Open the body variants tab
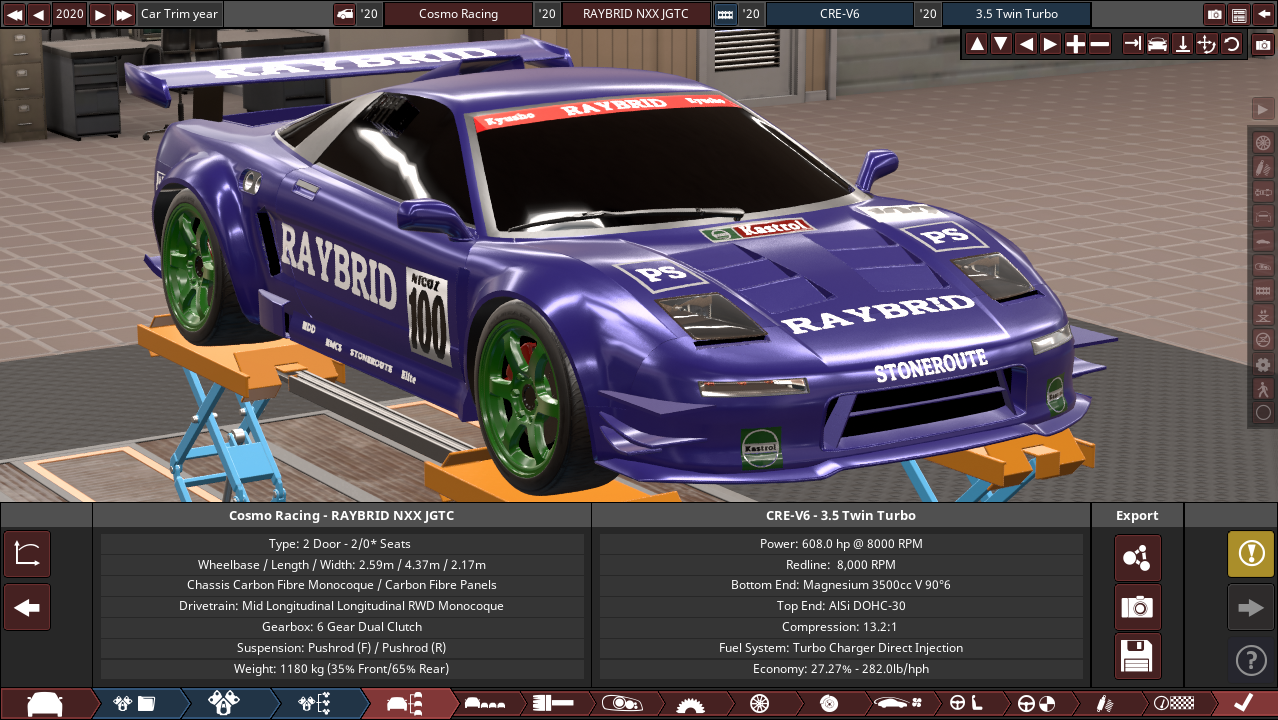1278x720 pixels. (485, 704)
